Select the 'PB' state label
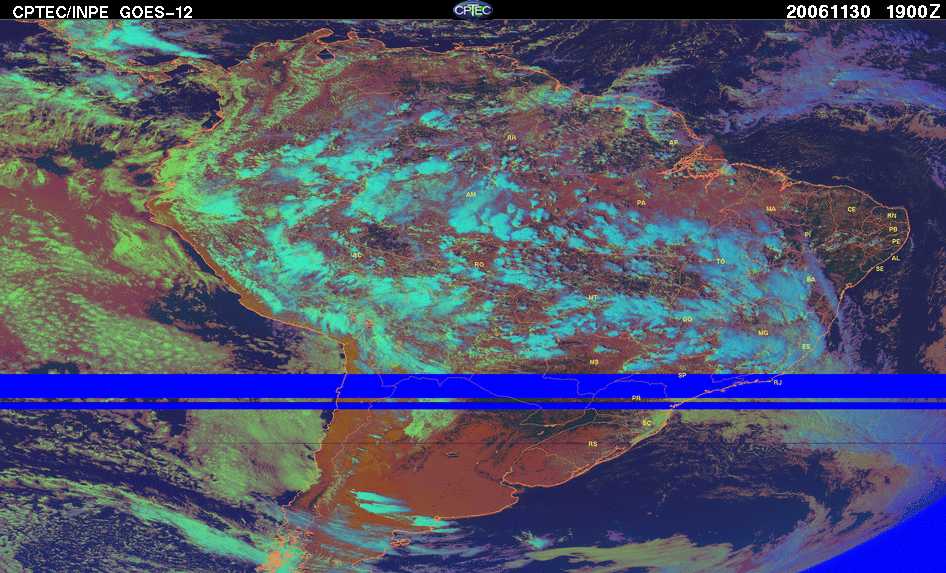Viewport: 946px width, 573px height. pos(894,230)
